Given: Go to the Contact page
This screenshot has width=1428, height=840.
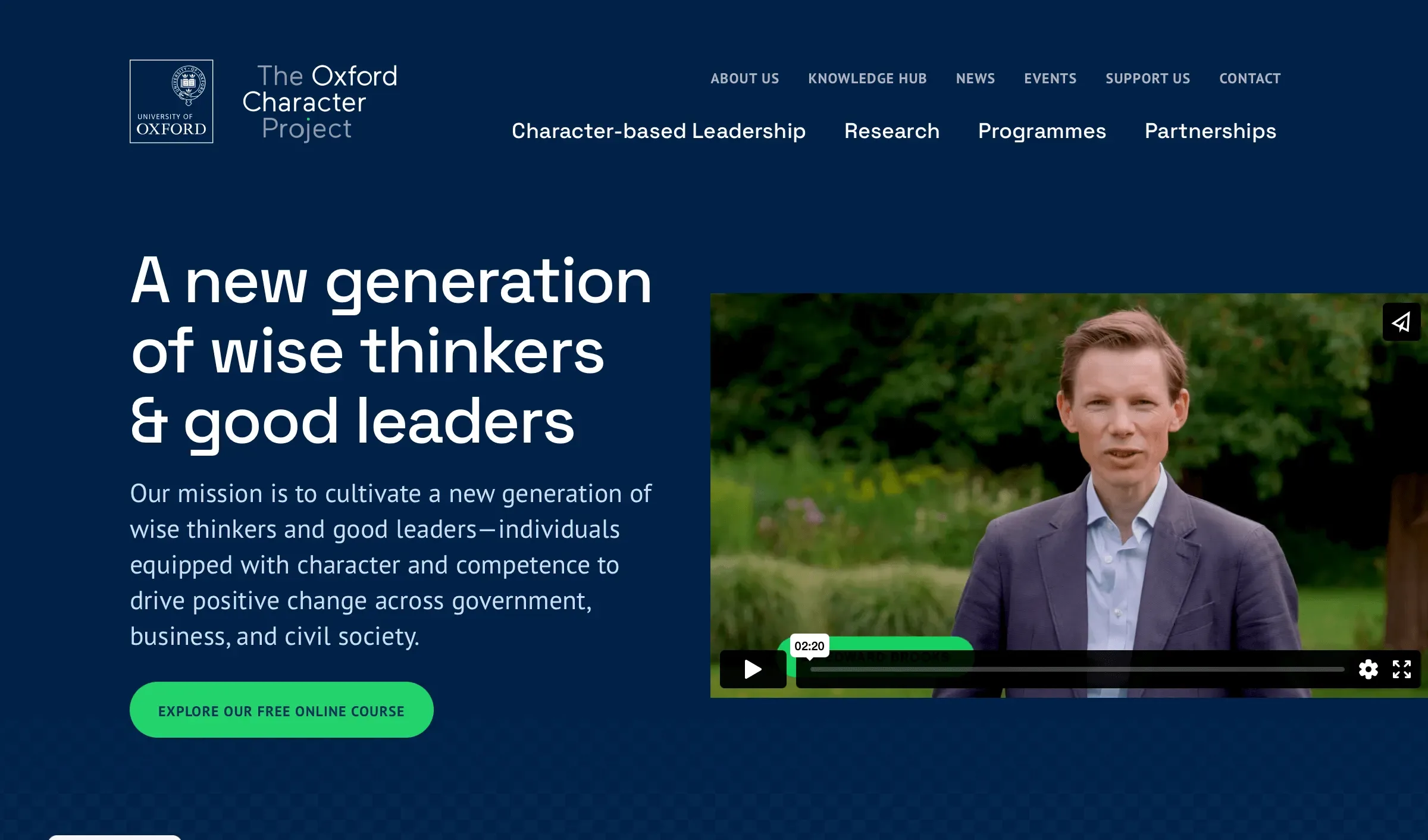Looking at the screenshot, I should [x=1249, y=79].
